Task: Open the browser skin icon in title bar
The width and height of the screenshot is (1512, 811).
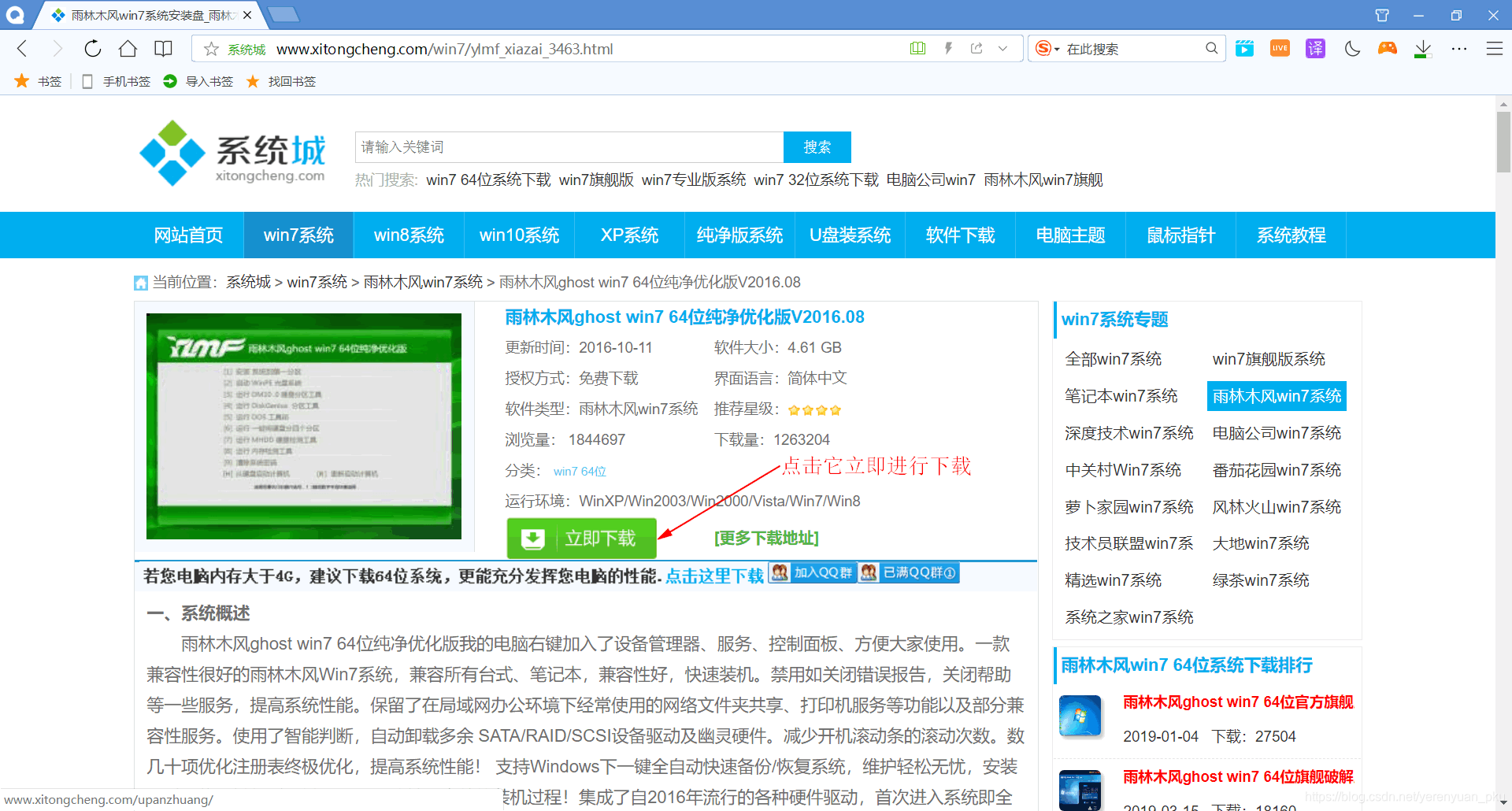Action: click(x=1382, y=15)
